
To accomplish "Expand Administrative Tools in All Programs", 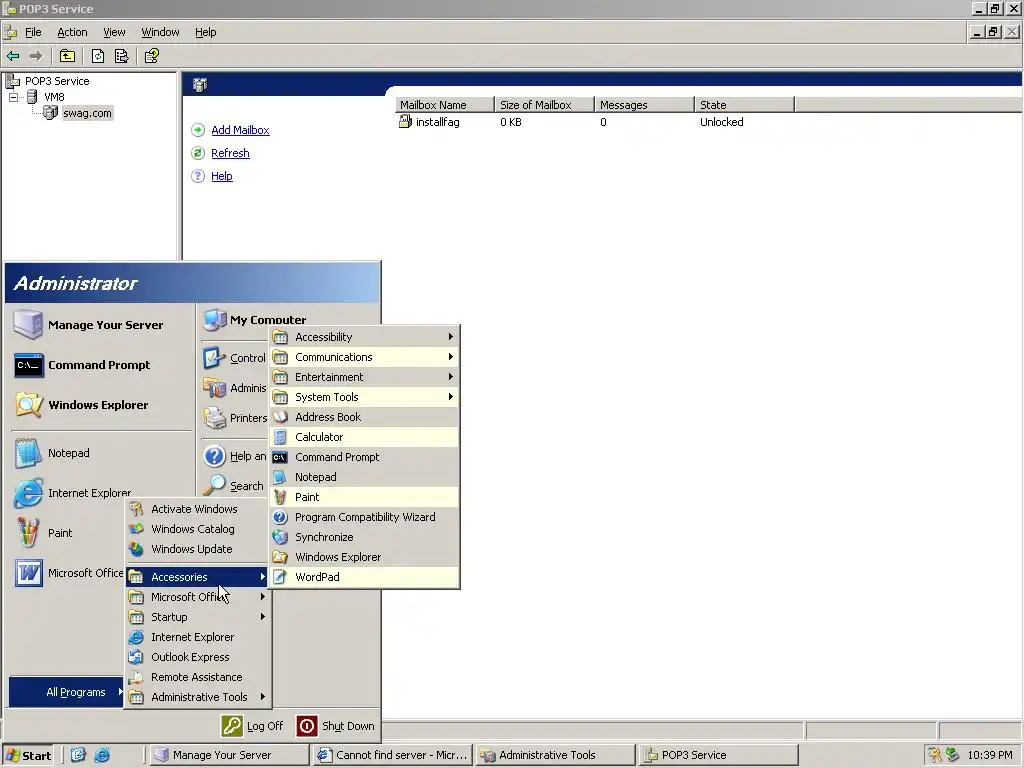I will [x=198, y=697].
